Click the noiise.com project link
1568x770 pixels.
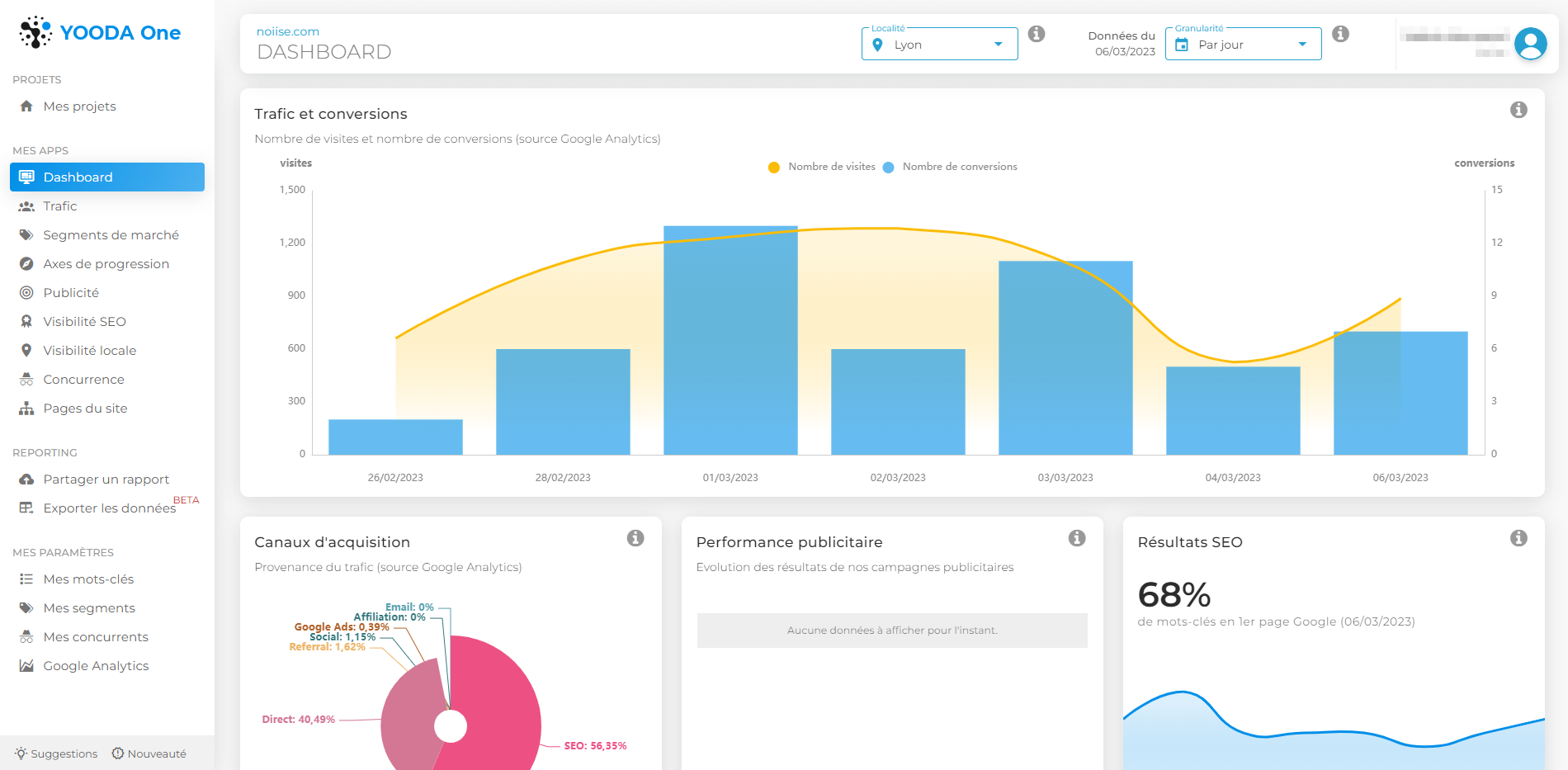288,31
